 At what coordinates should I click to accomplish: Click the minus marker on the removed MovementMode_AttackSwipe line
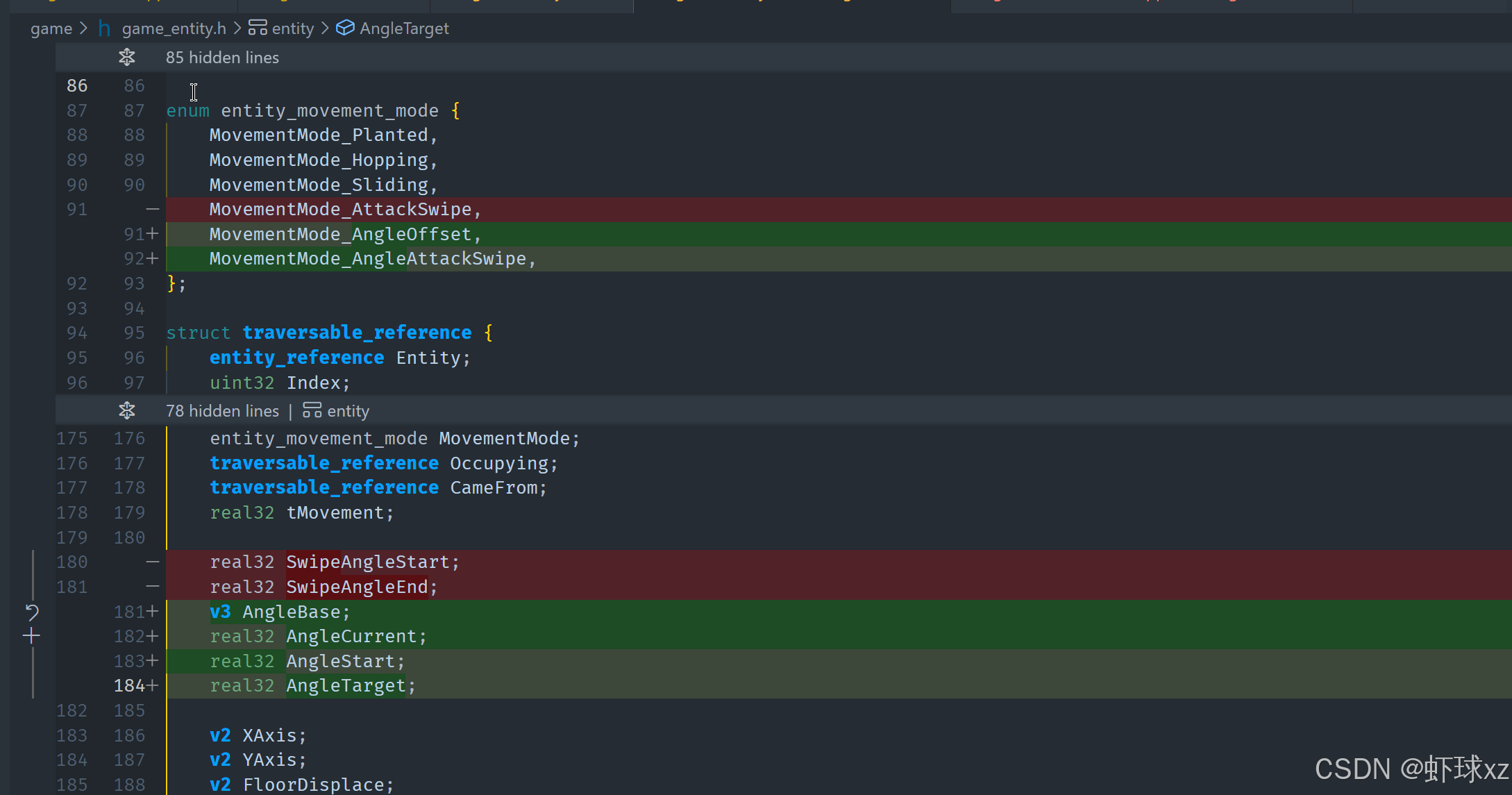[x=153, y=209]
